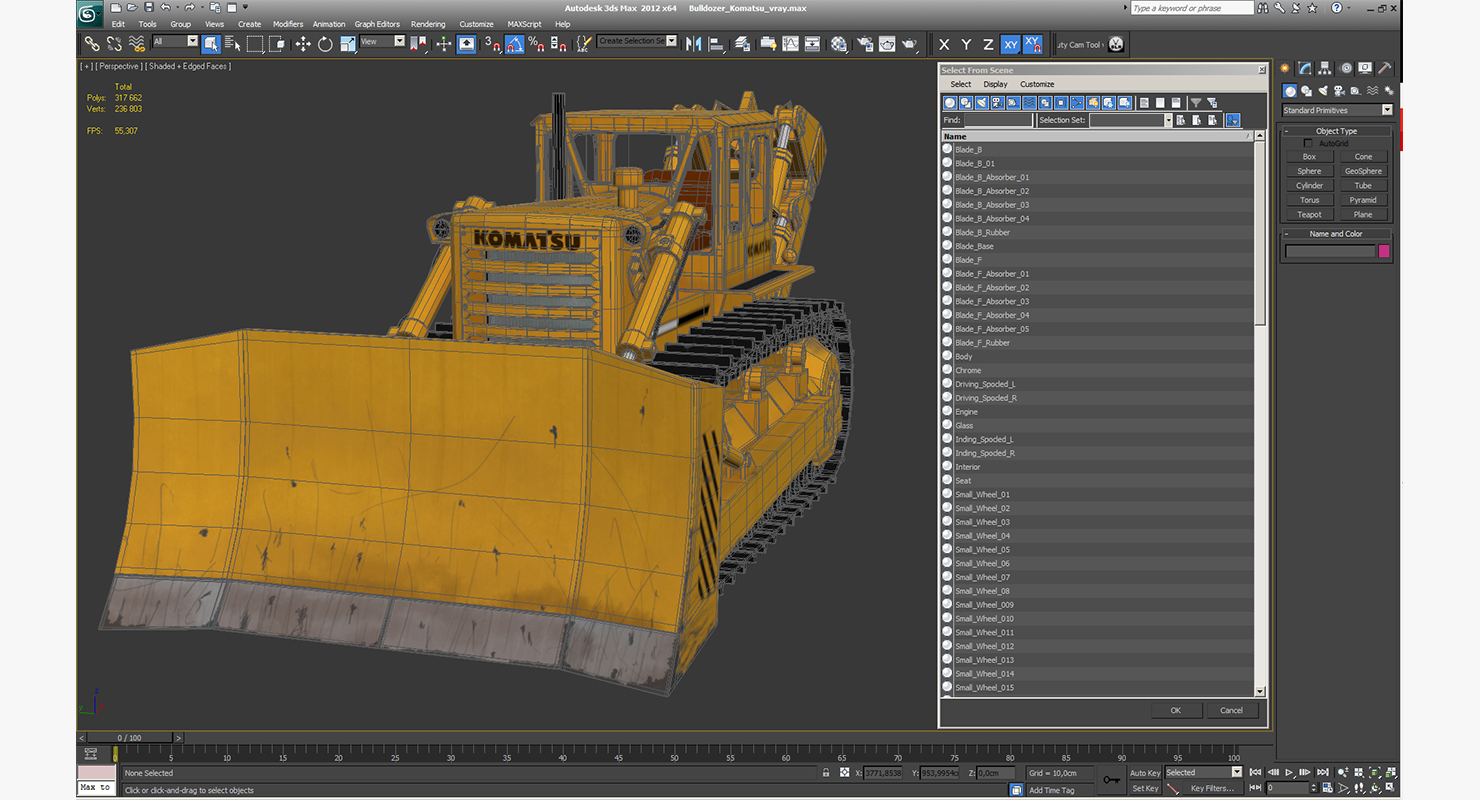
Task: Open the Graph Editors menu
Action: 377,24
